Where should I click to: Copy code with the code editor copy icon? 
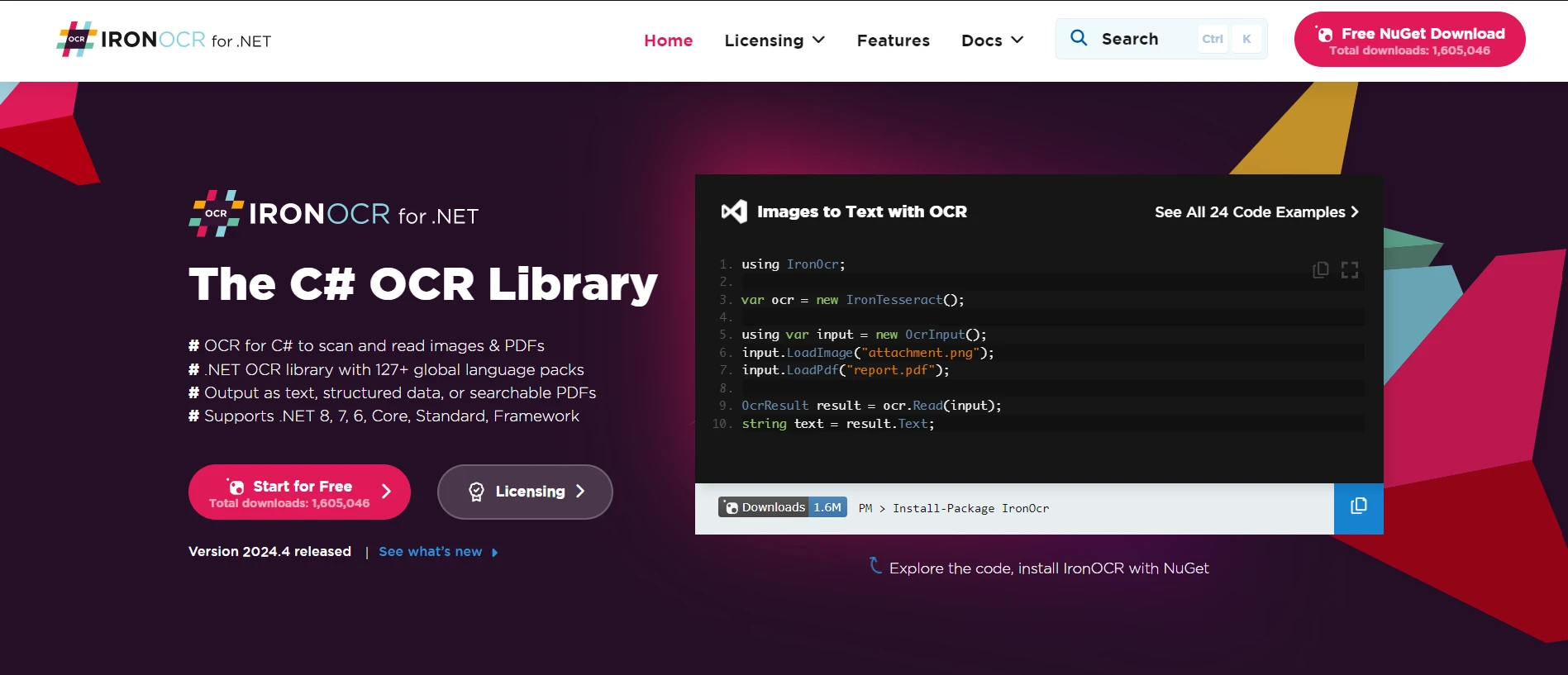[x=1320, y=270]
